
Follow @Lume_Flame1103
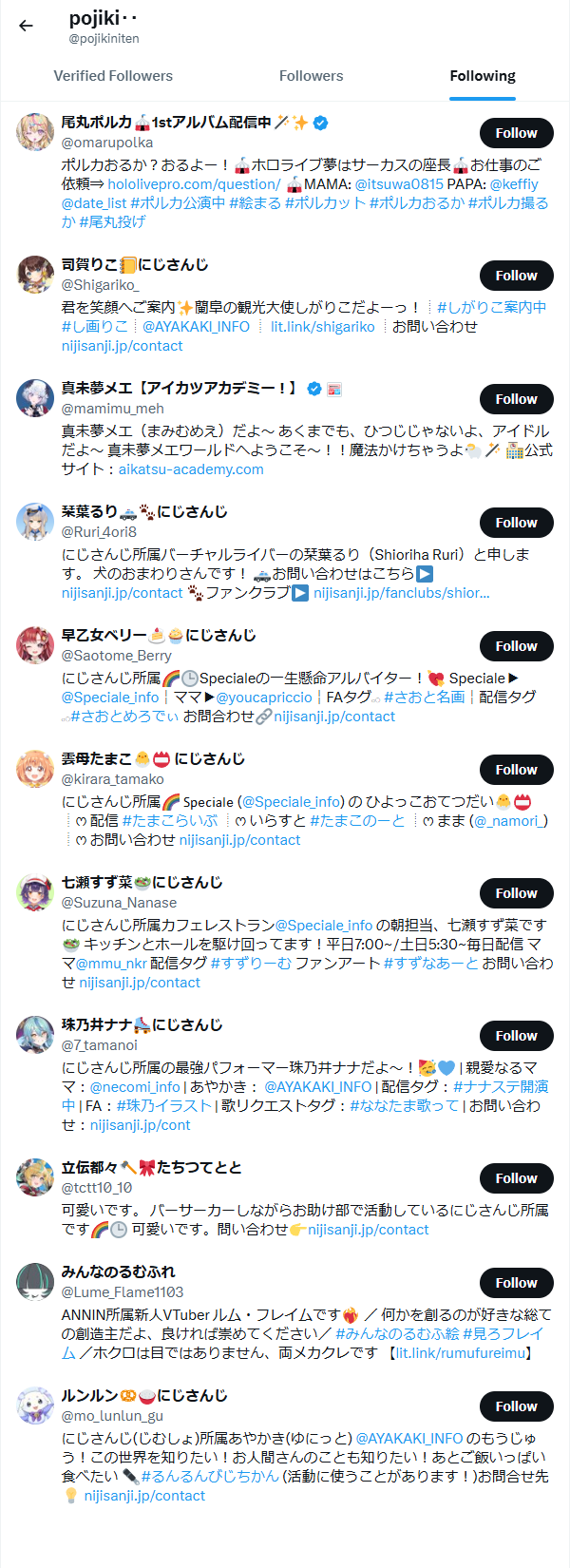point(516,1283)
